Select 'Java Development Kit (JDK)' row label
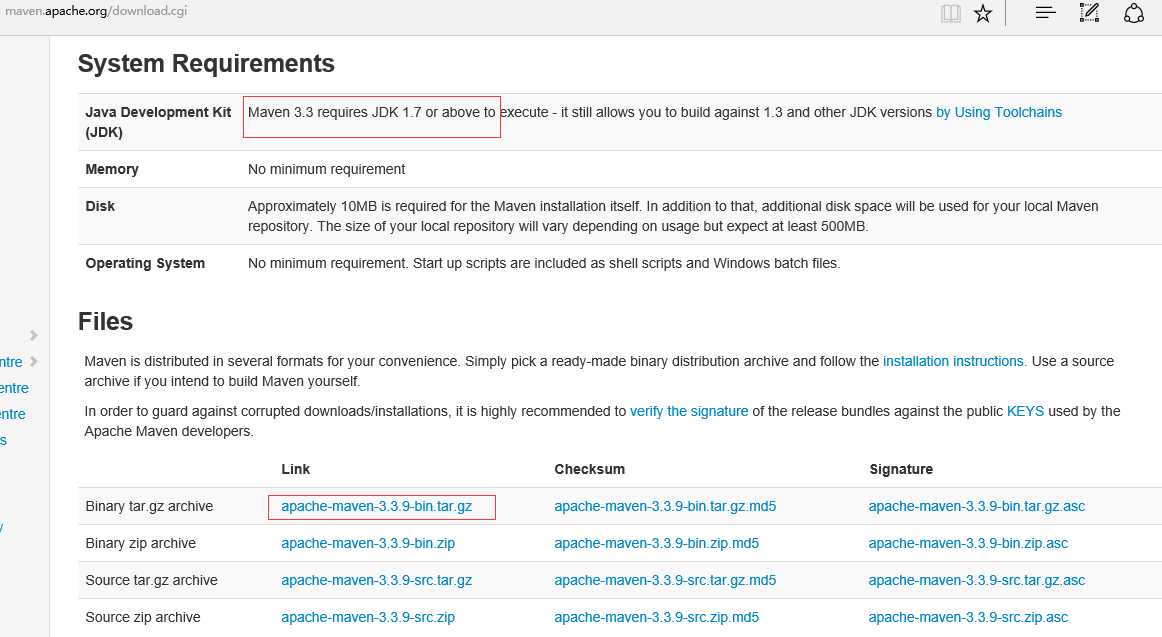This screenshot has height=637, width=1162. (x=158, y=122)
